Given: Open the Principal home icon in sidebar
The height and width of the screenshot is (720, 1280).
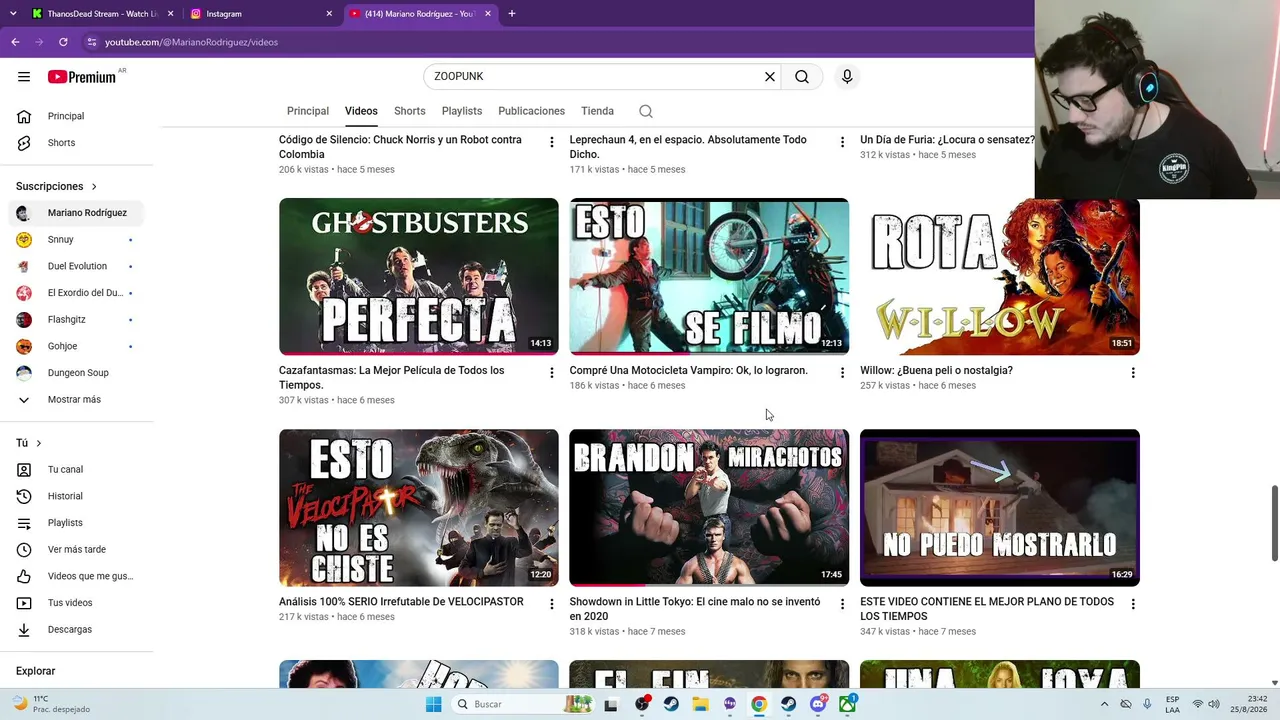Looking at the screenshot, I should point(24,116).
